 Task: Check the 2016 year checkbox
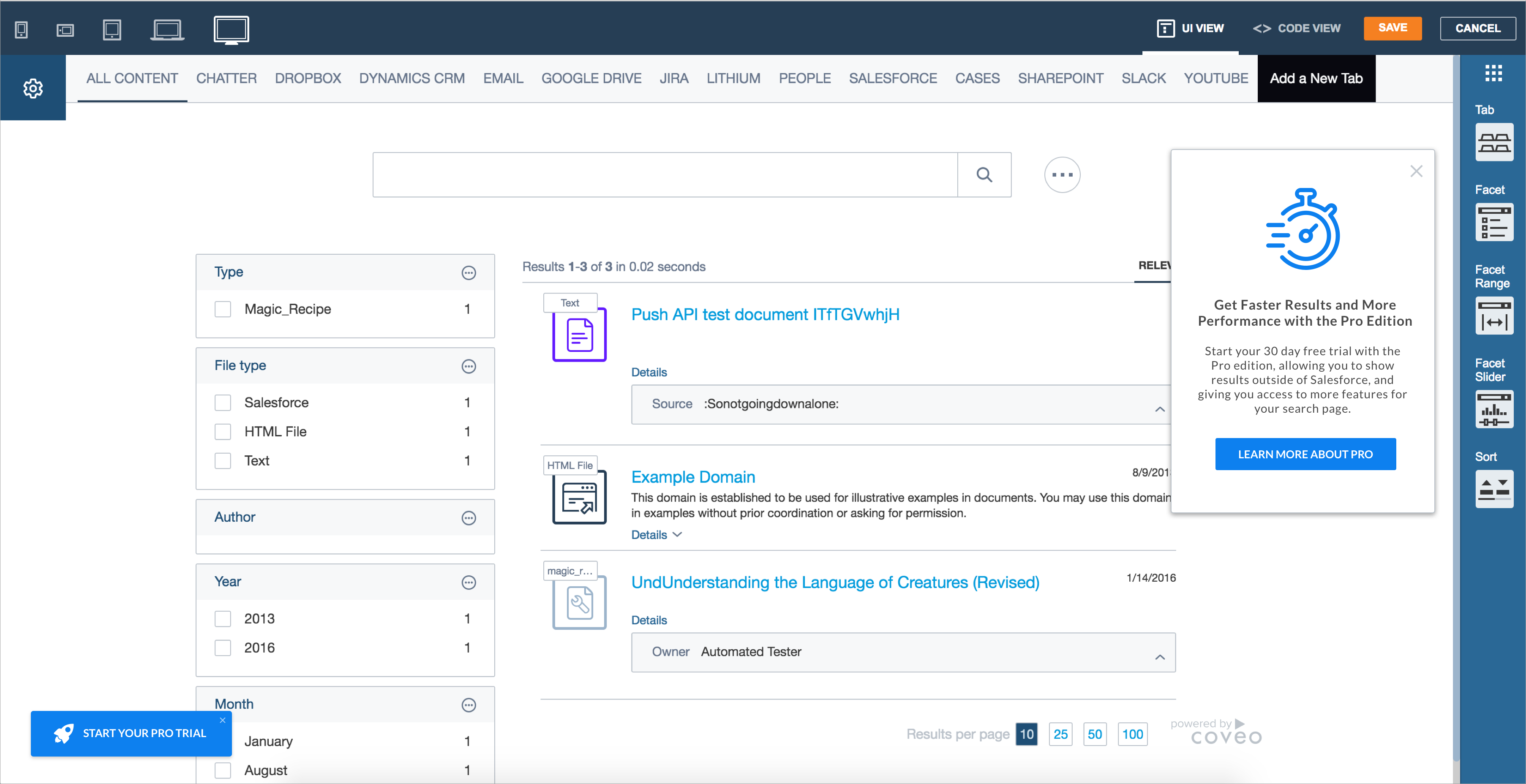pyautogui.click(x=223, y=648)
